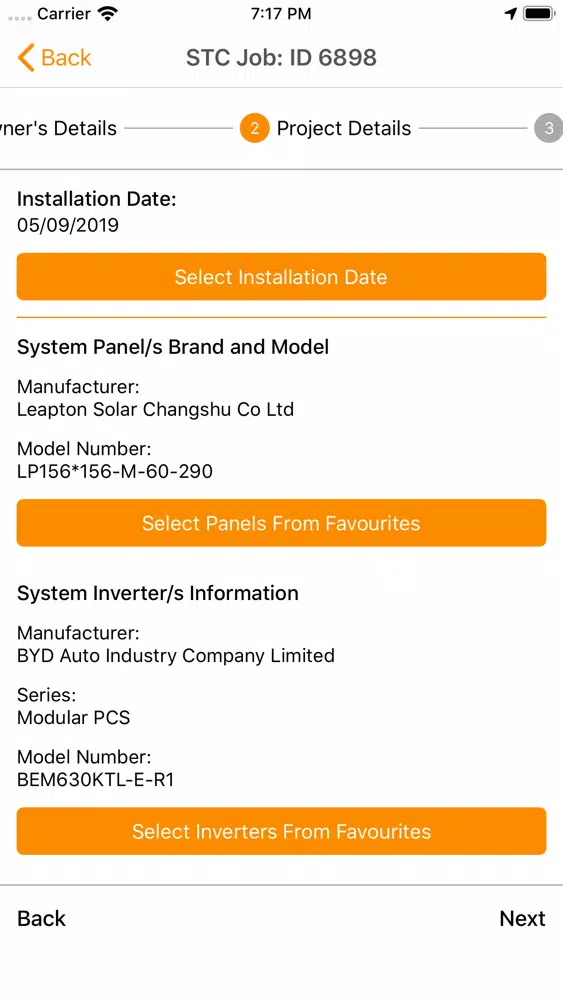This screenshot has width=563, height=1000.
Task: Go to Project Details step tab
Action: click(x=344, y=128)
